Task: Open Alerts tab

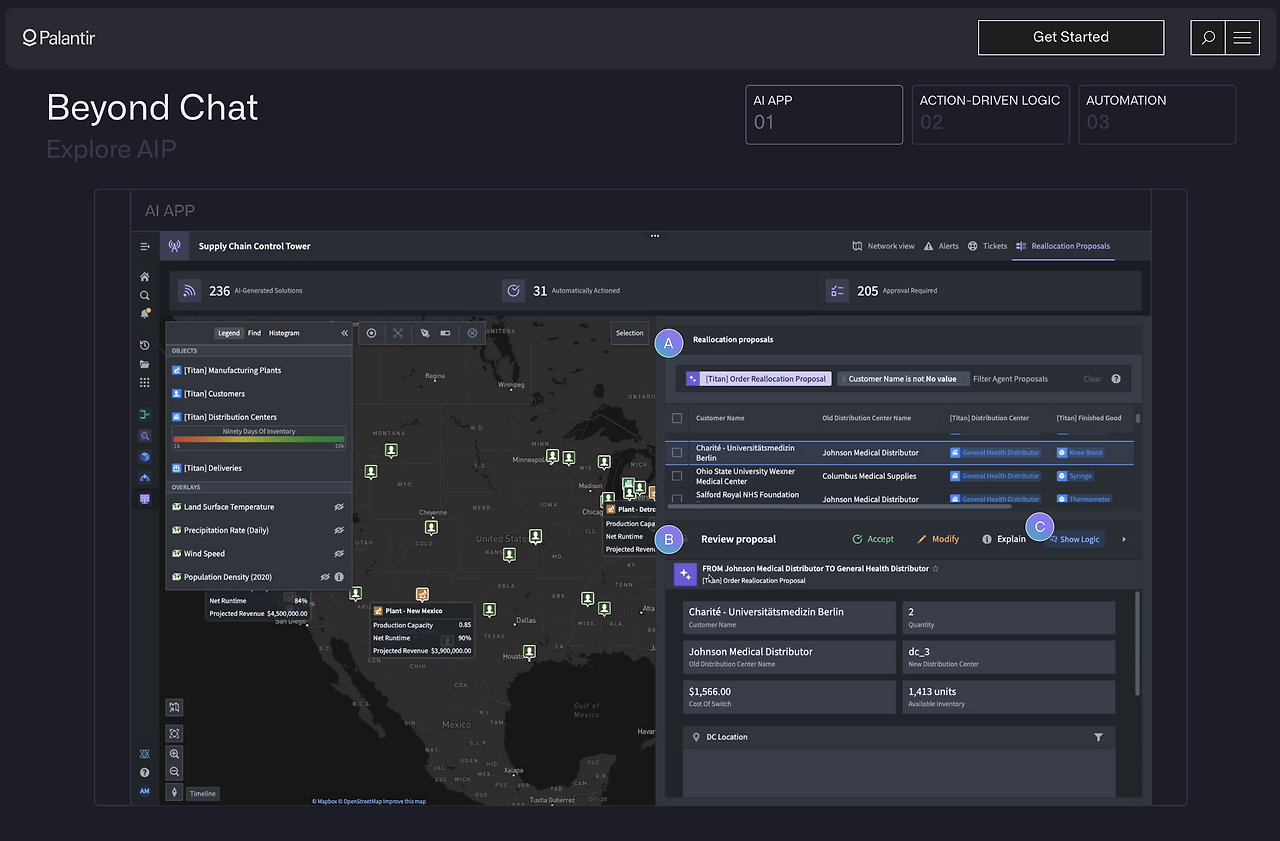Action: coord(941,246)
